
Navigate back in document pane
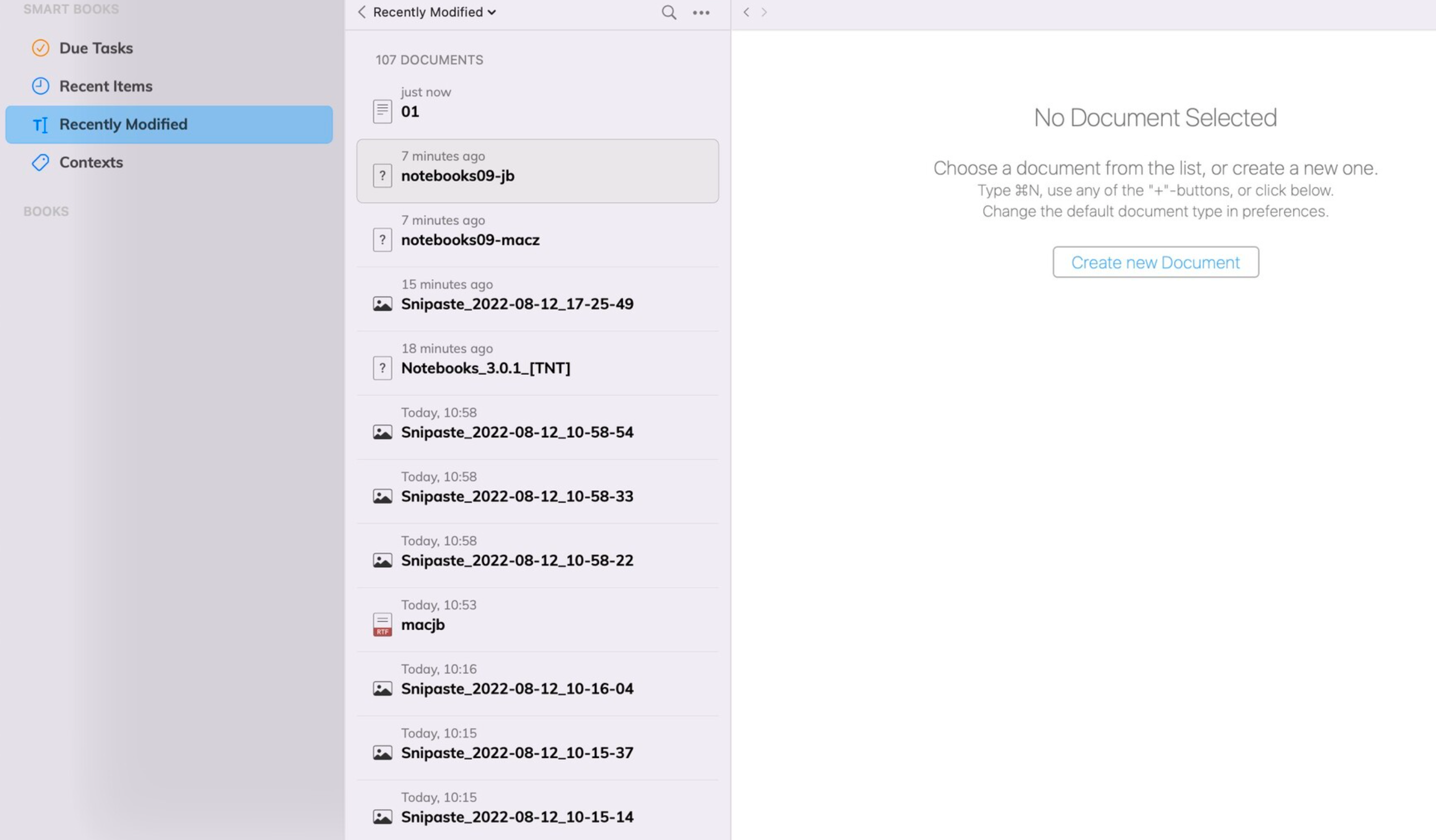coord(746,12)
